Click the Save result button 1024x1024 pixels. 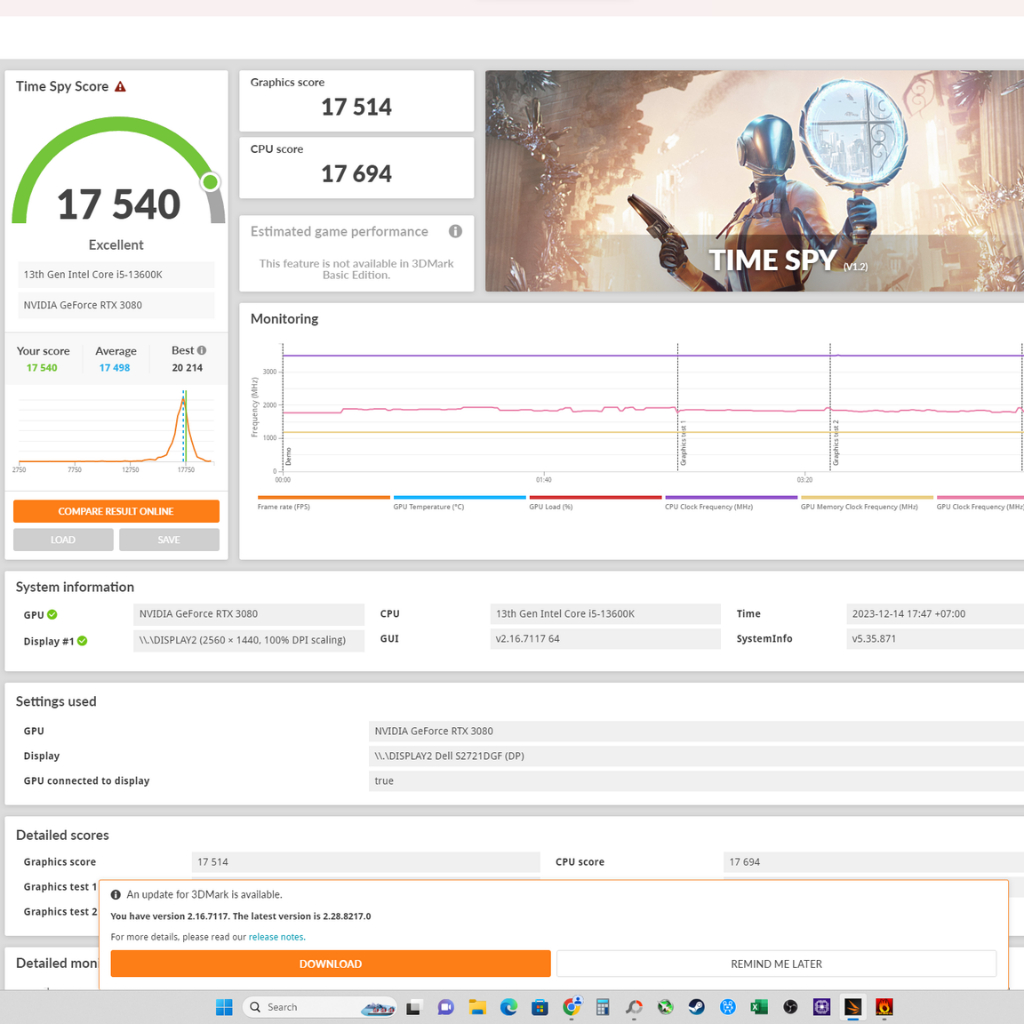point(169,540)
